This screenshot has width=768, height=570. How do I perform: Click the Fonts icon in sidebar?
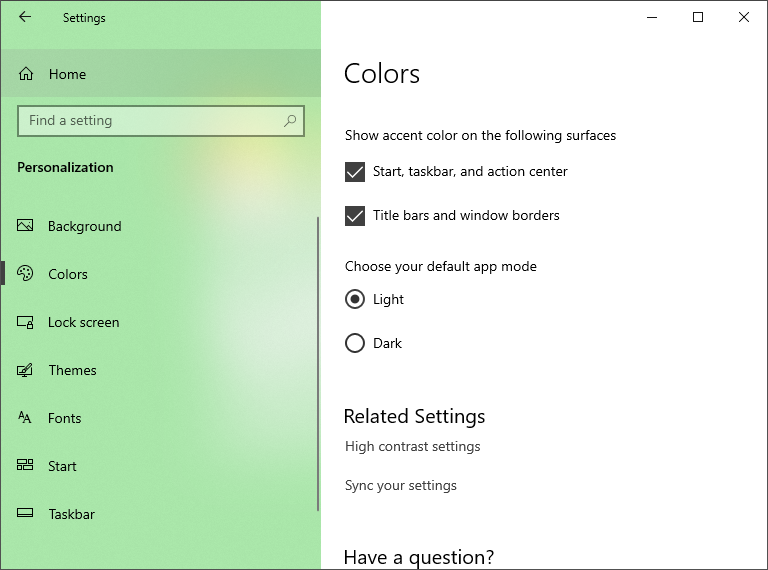[x=26, y=418]
